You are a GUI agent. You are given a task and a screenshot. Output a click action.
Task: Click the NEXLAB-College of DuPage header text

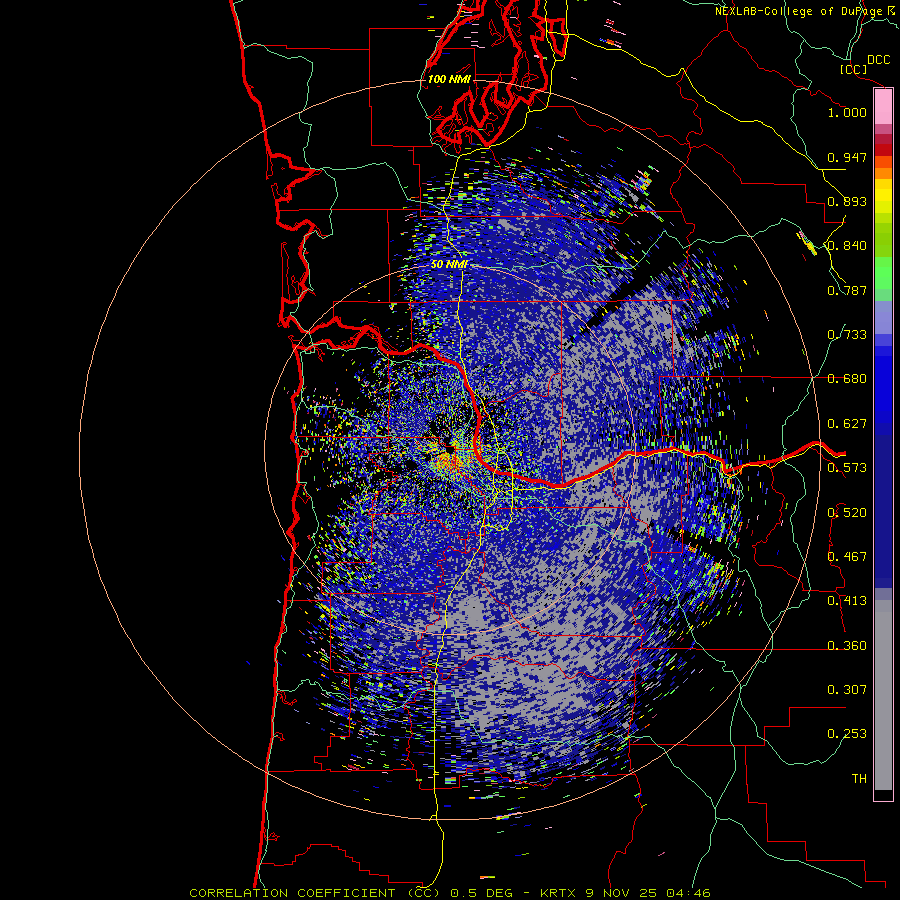pos(807,11)
